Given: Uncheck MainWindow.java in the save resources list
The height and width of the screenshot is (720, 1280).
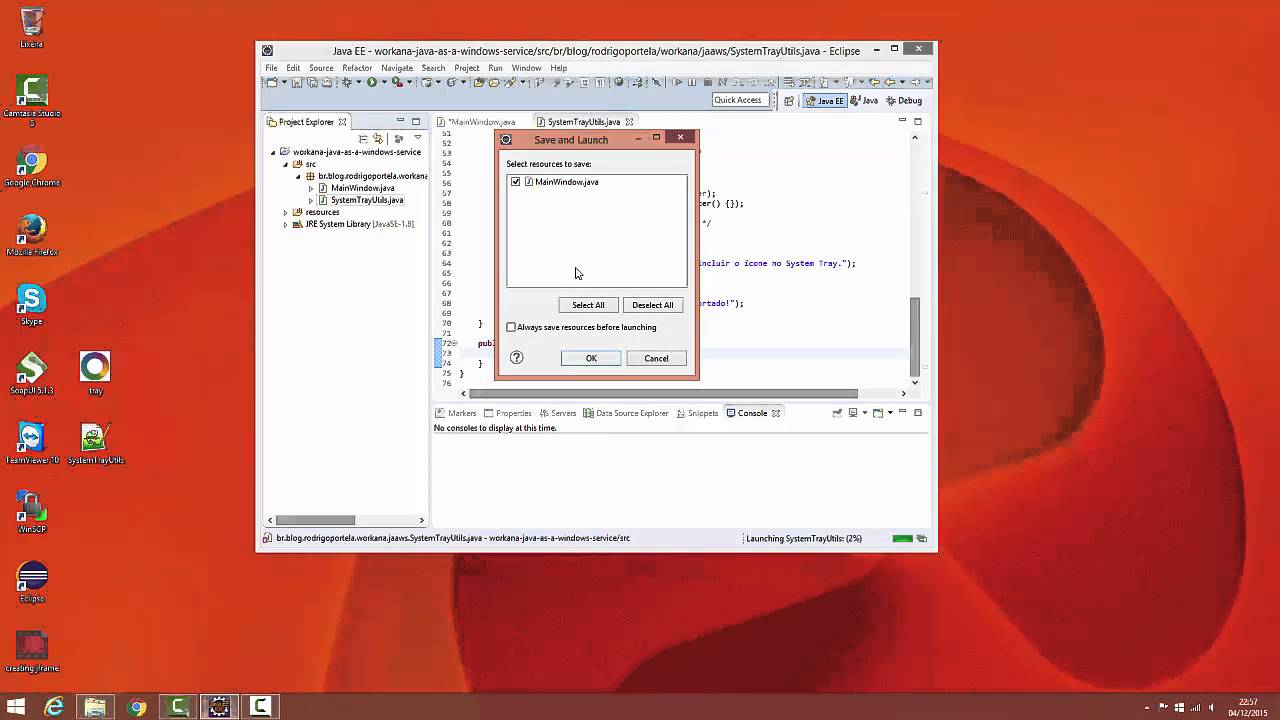Looking at the screenshot, I should click(515, 181).
